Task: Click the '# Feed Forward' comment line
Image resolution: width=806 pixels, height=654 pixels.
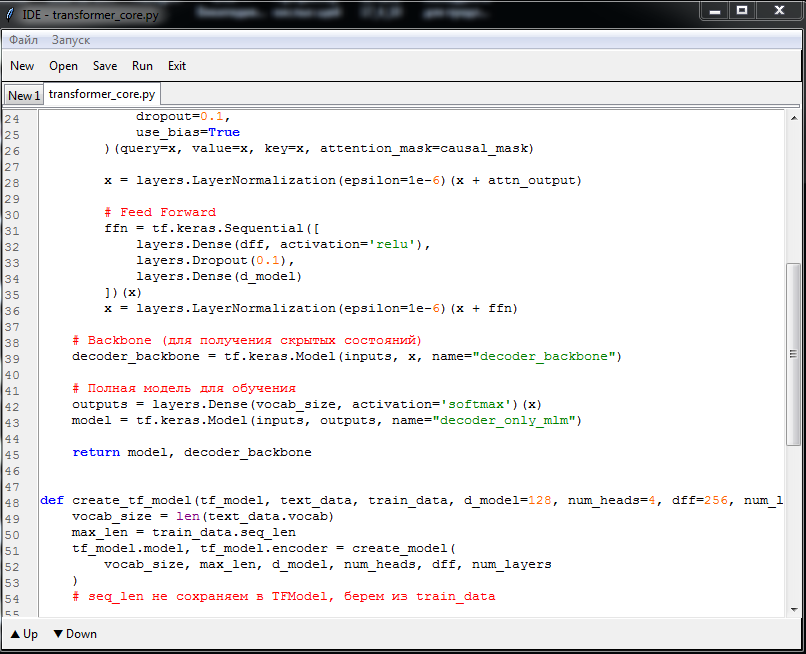Action: [160, 212]
